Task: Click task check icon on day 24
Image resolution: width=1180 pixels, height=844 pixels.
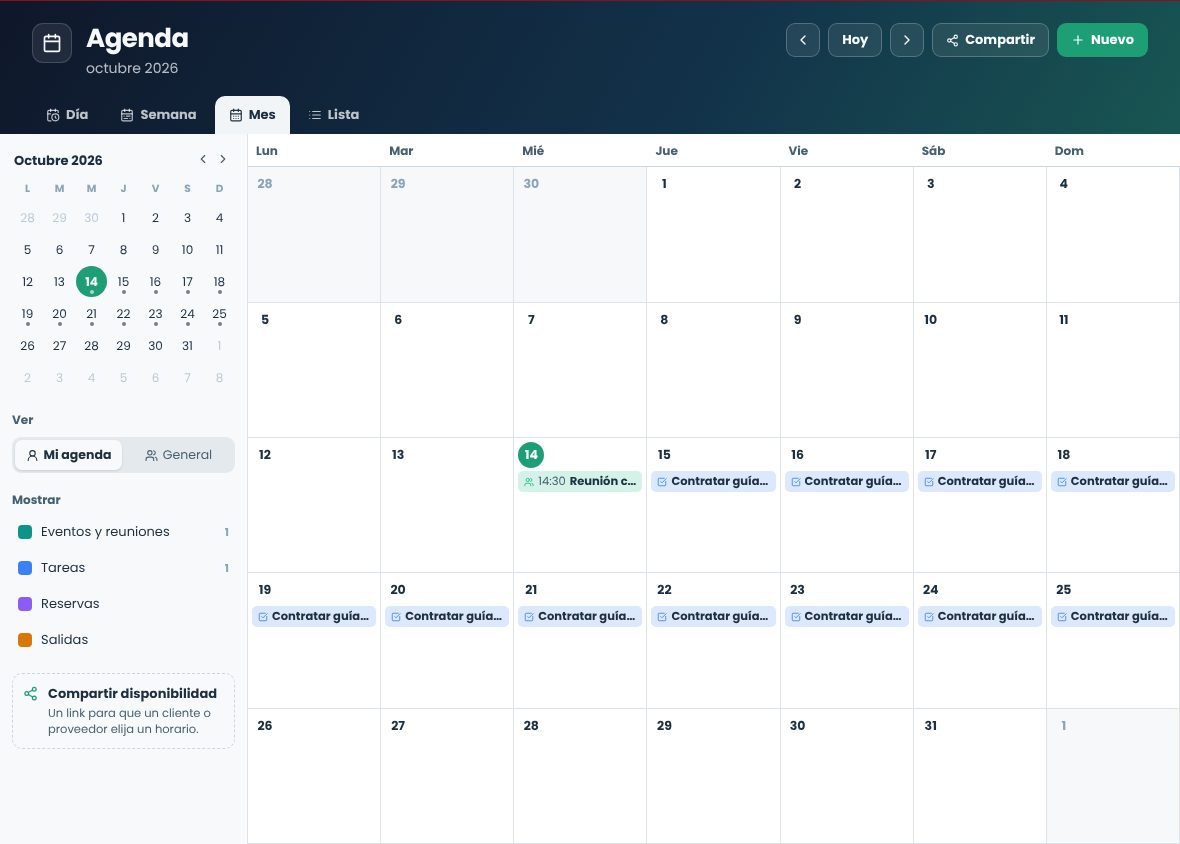Action: (x=929, y=617)
